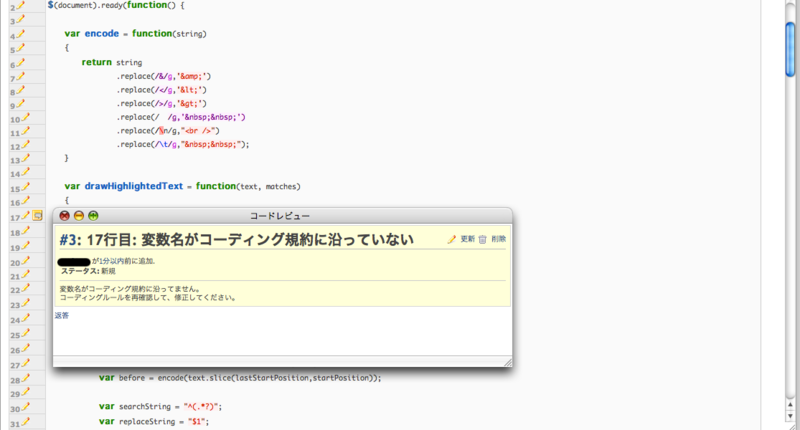The width and height of the screenshot is (800, 430).
Task: Click the pencil icon on line 4
Action: (x=20, y=34)
